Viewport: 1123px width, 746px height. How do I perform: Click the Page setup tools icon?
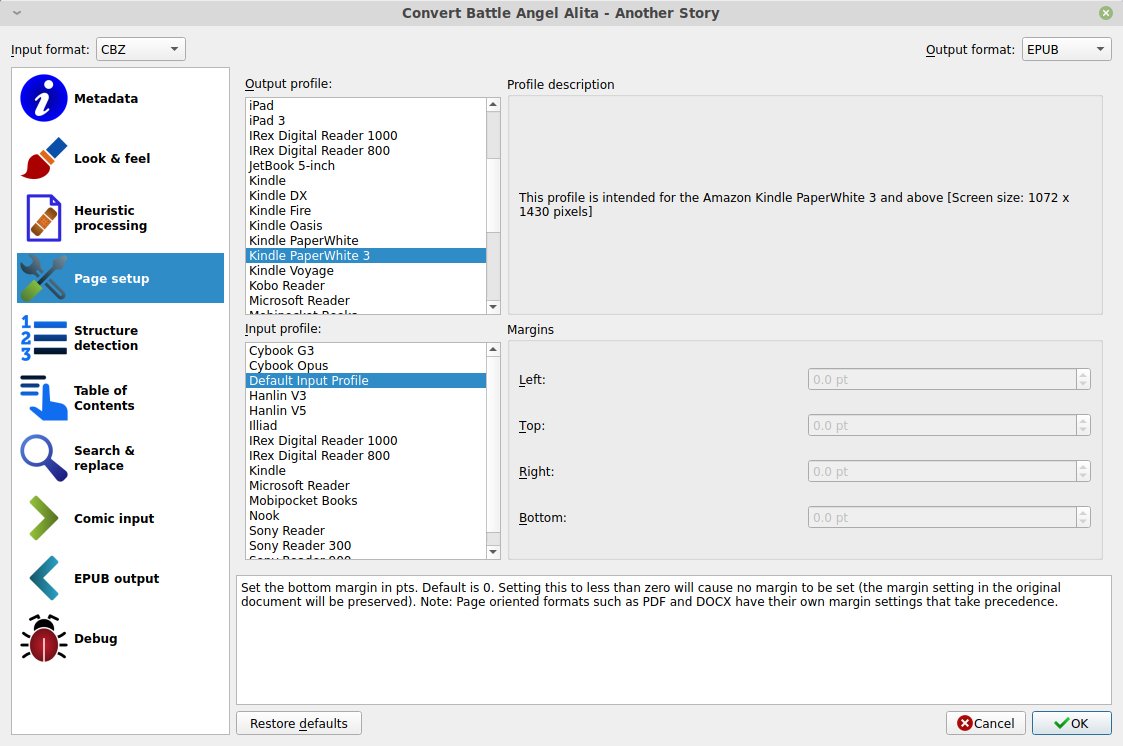point(44,278)
